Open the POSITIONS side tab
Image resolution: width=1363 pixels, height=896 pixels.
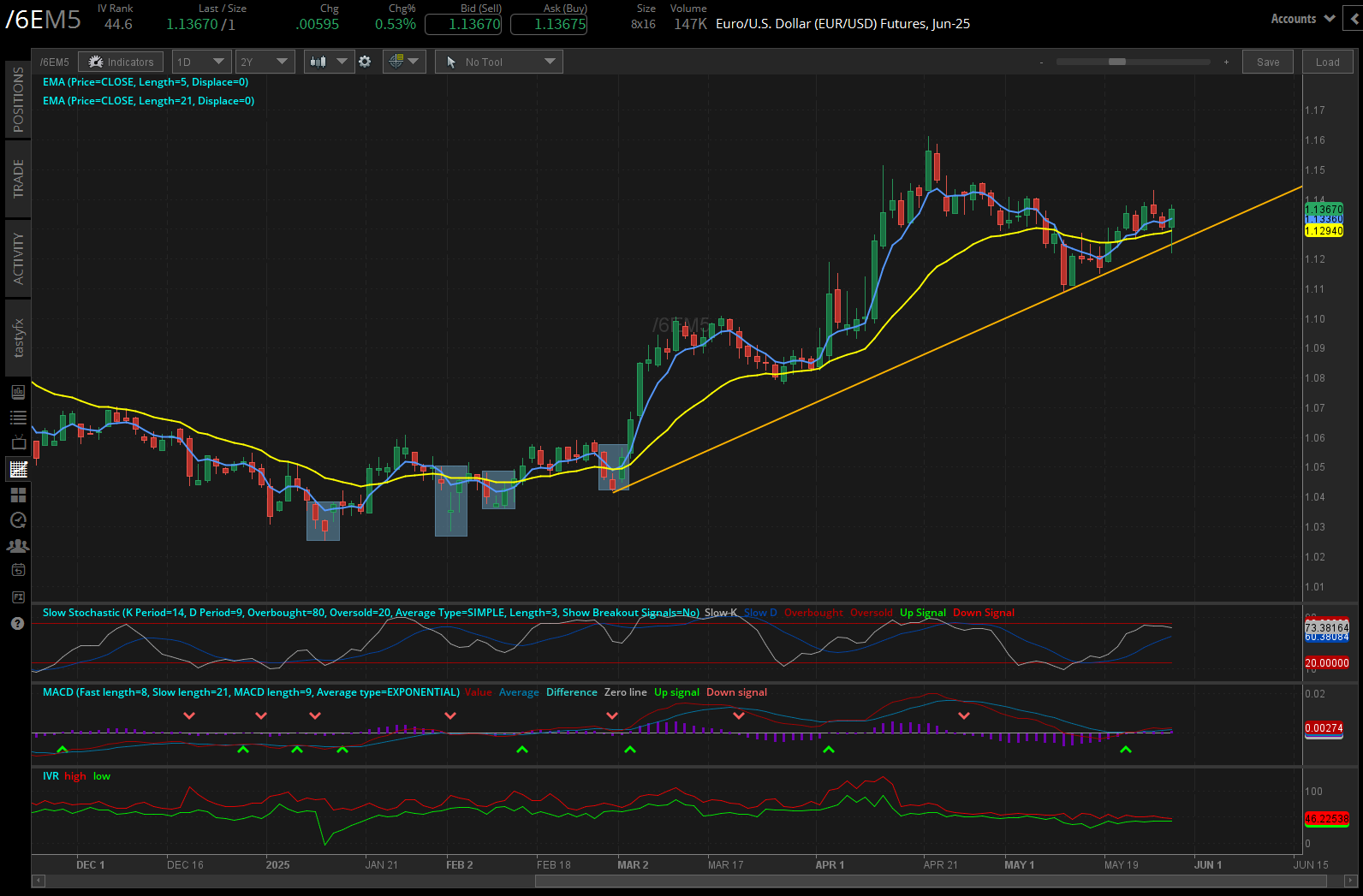click(x=18, y=99)
